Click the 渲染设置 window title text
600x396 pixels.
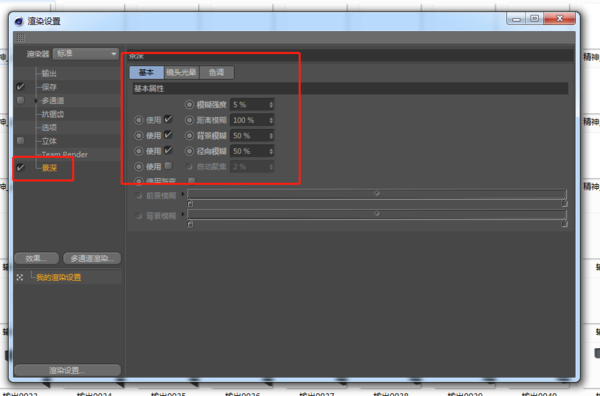coord(44,21)
